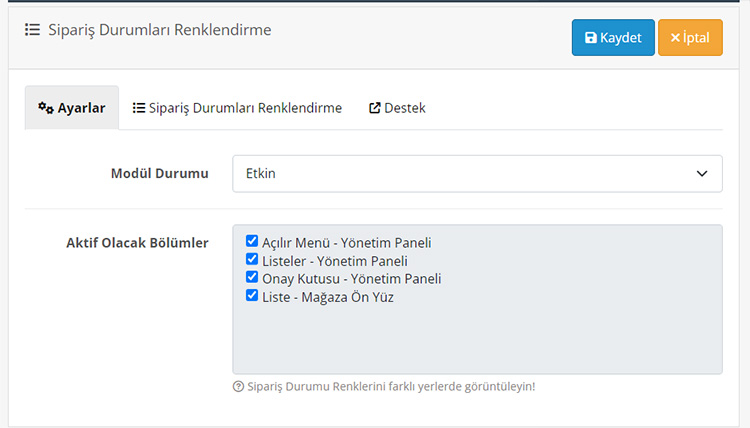Screen dimensions: 750x428
Task: Save settings with the Kaydet button
Action: coord(613,37)
